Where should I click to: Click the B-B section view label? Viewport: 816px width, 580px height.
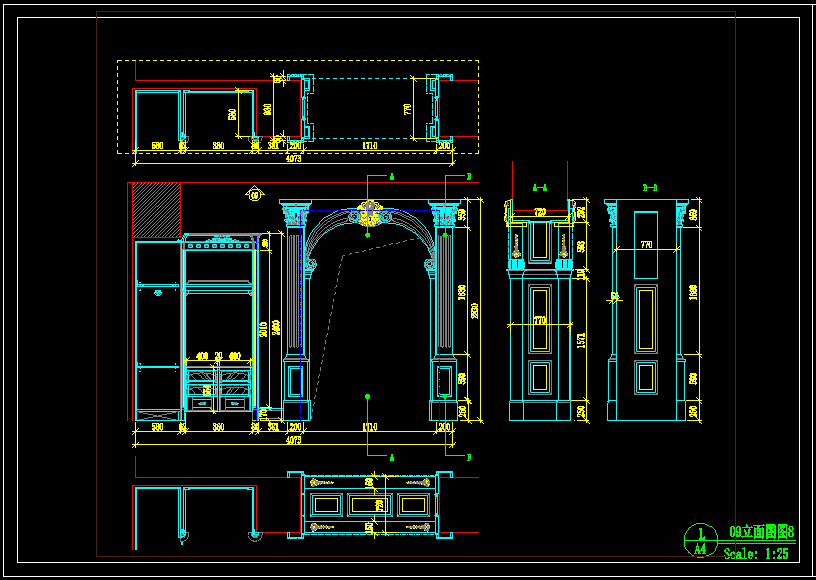(649, 186)
